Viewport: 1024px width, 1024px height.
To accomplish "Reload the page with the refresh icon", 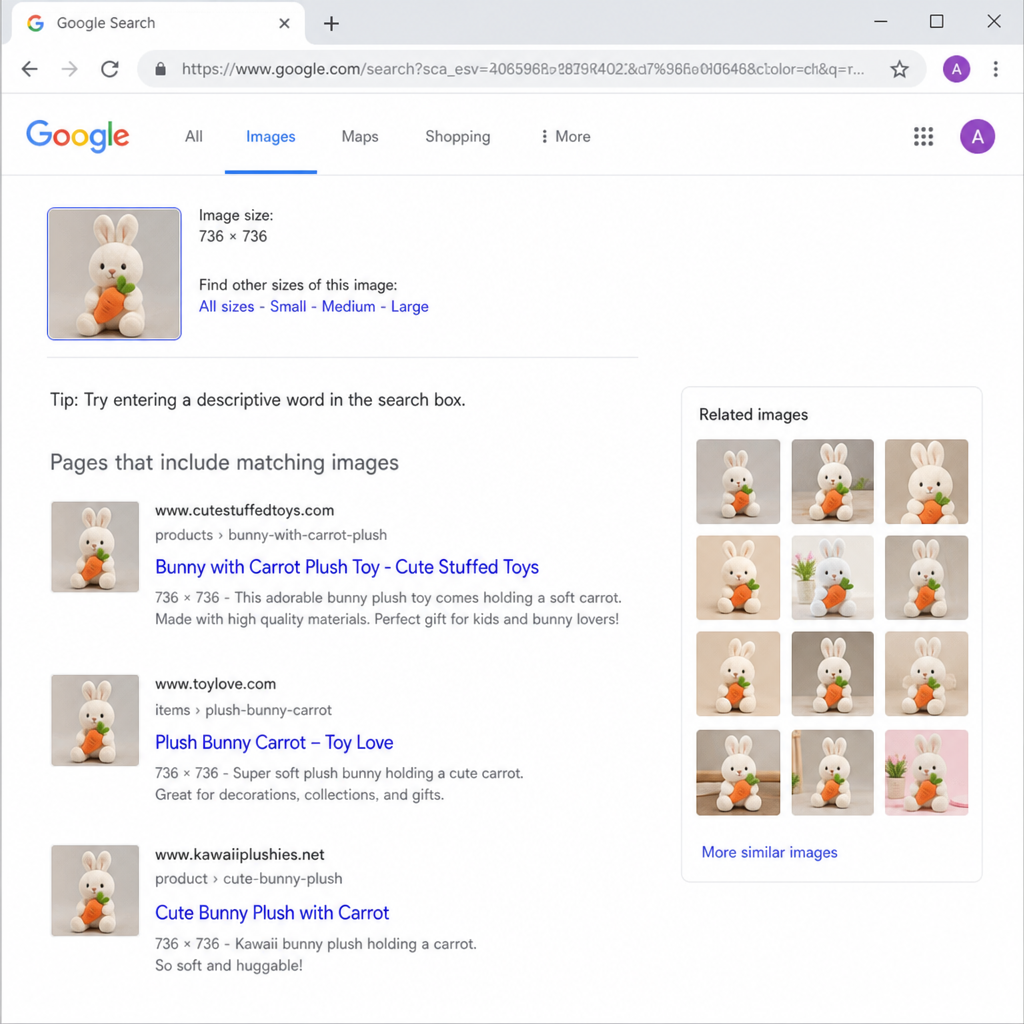I will point(110,69).
